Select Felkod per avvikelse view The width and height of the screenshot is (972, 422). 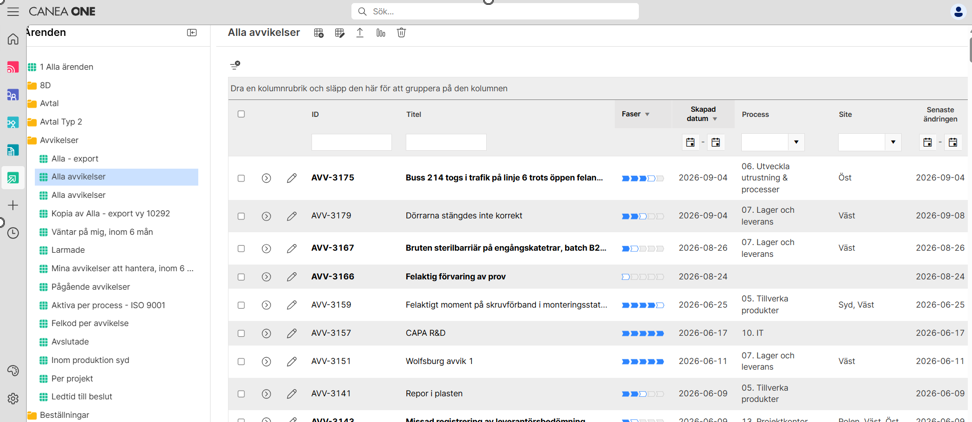coord(90,323)
